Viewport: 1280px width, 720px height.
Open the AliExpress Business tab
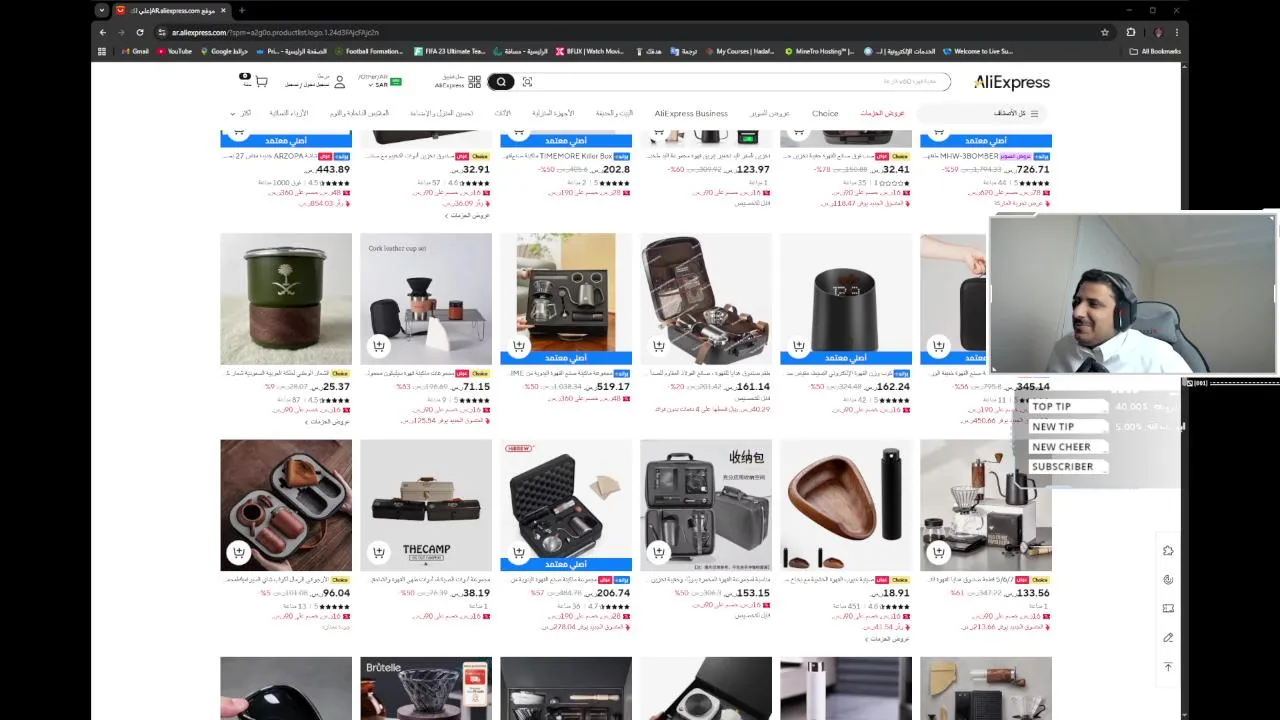point(691,113)
